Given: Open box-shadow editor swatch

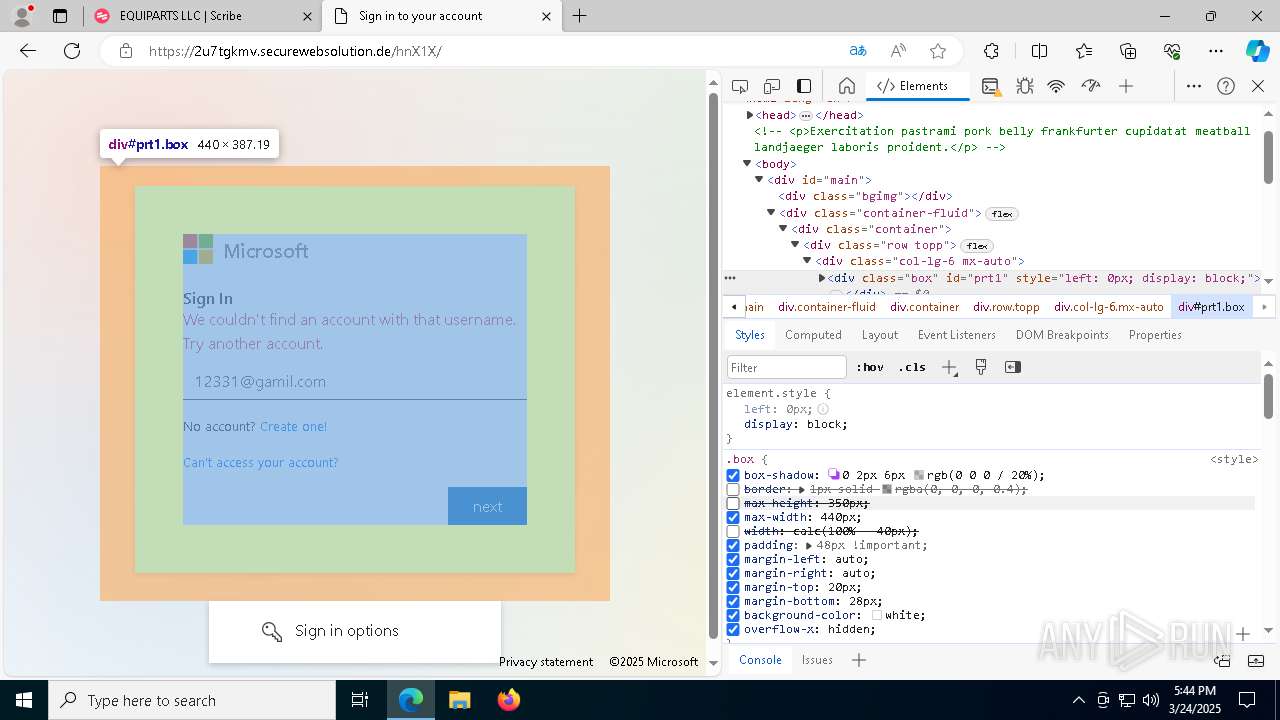Looking at the screenshot, I should (834, 476).
